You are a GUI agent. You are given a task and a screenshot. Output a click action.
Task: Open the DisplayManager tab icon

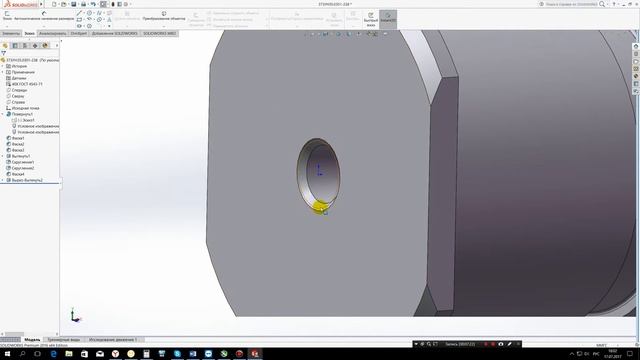(45, 46)
